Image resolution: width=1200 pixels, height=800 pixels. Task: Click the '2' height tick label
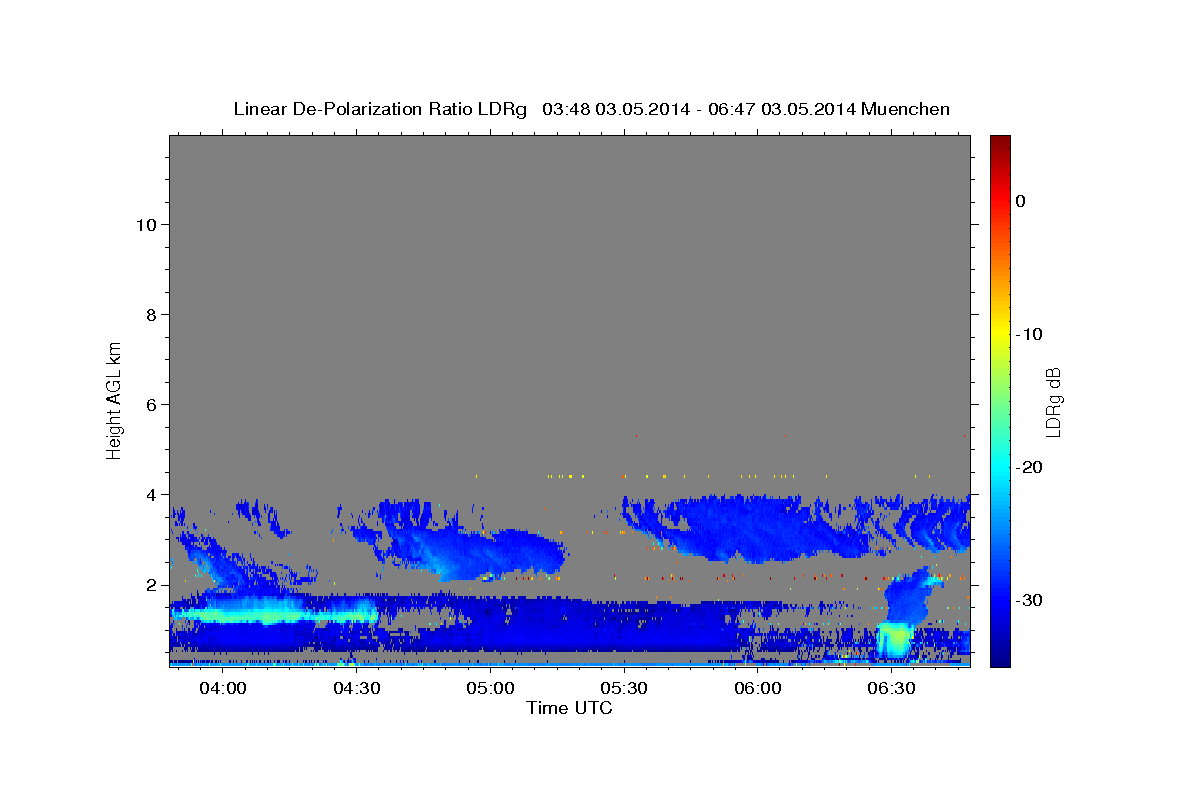[x=150, y=584]
